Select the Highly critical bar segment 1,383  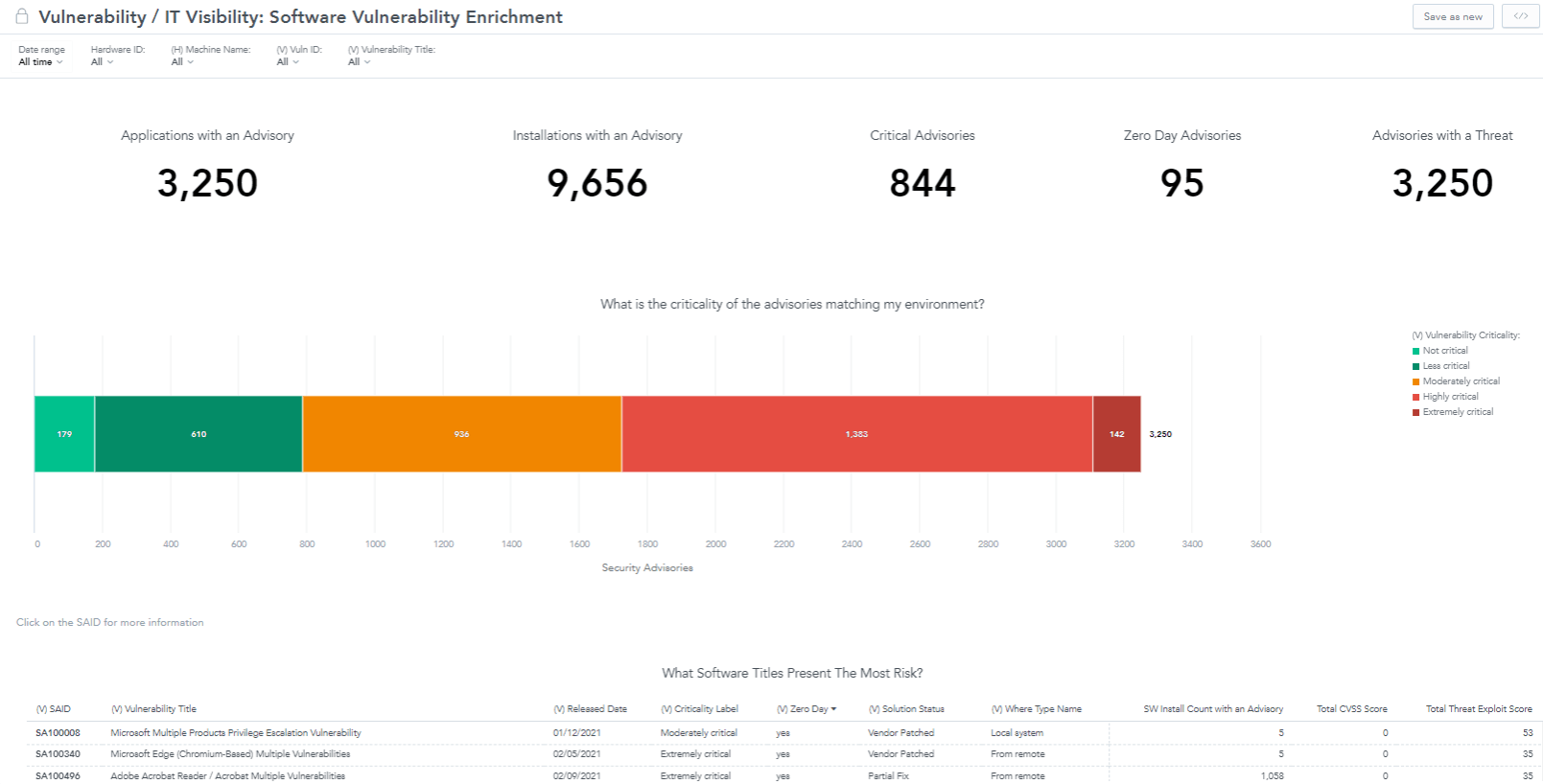click(856, 434)
